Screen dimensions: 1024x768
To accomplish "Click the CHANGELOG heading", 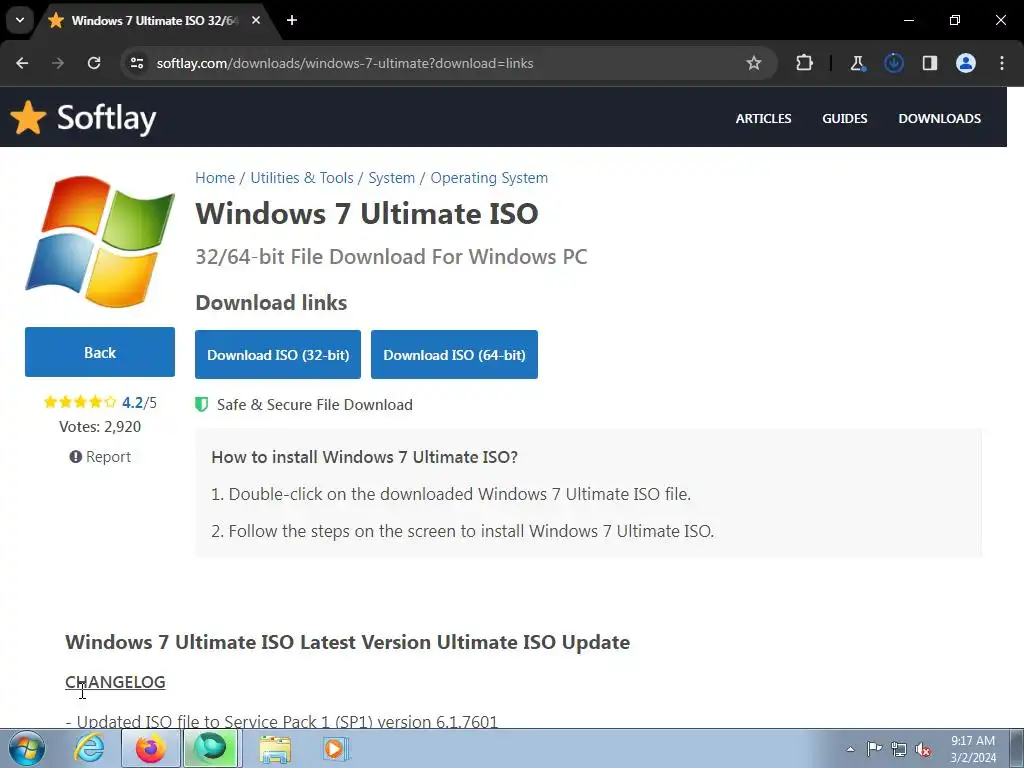I will [115, 682].
